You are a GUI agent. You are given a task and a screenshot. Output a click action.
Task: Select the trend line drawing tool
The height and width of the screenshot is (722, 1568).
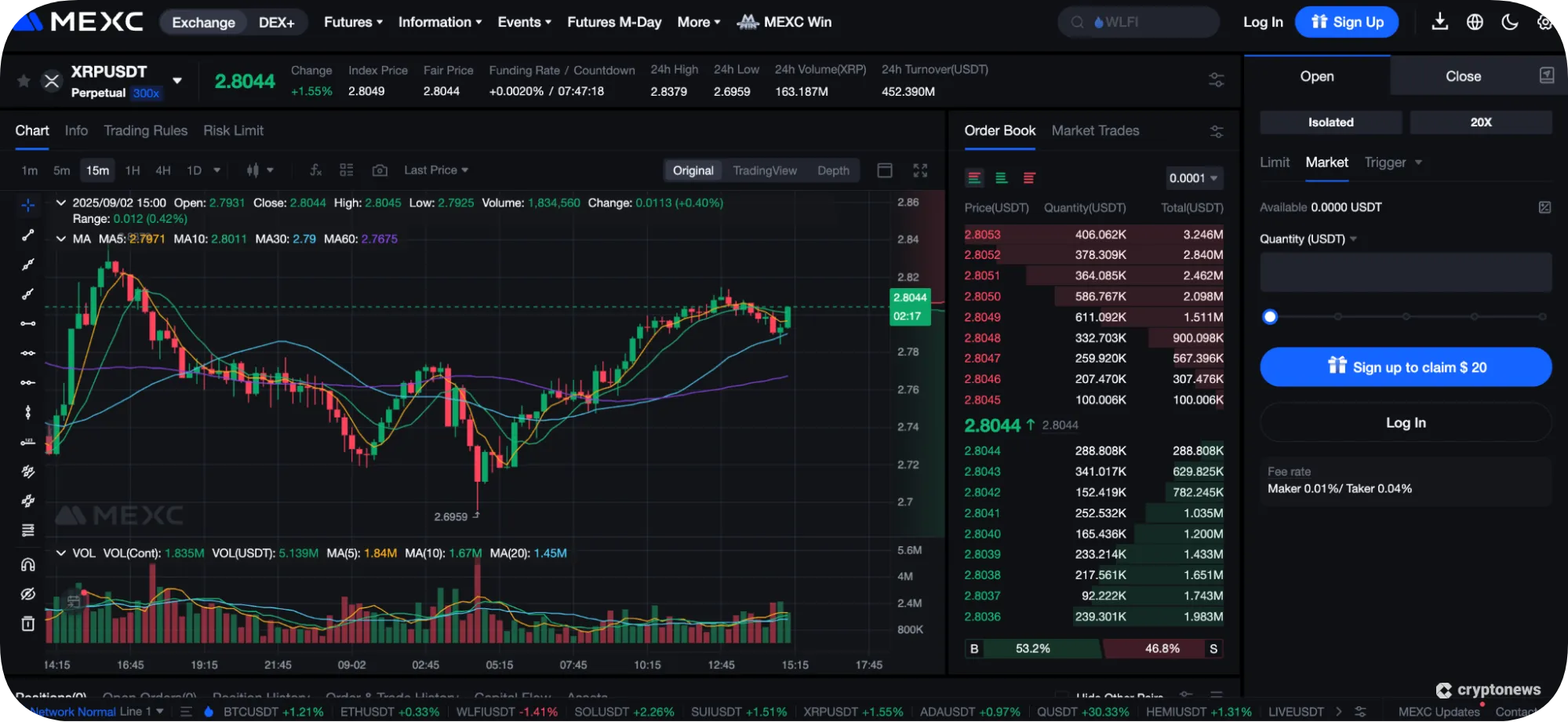coord(27,234)
